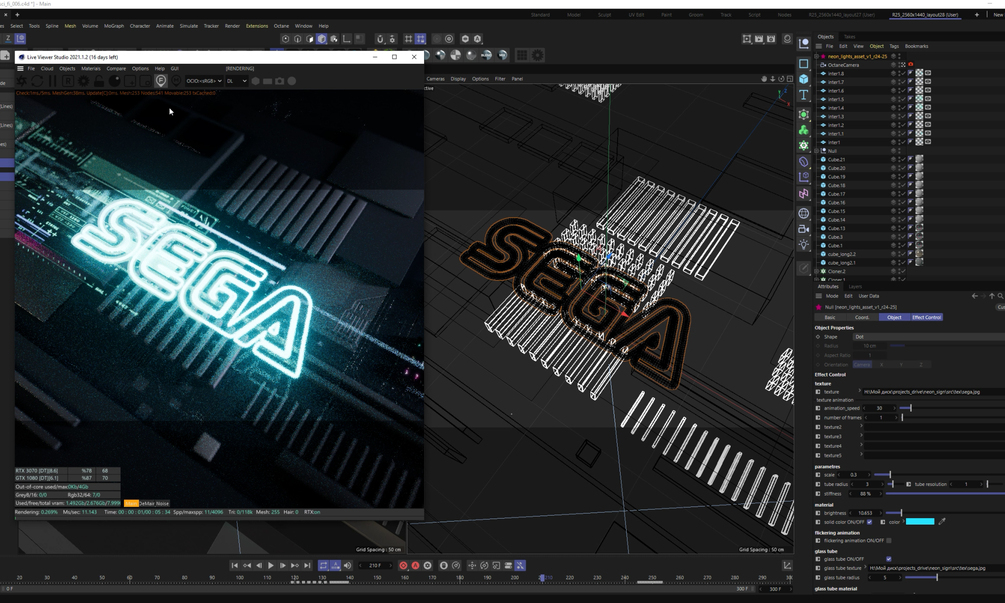The width and height of the screenshot is (1005, 603).
Task: Select the Coord. attribute tab
Action: [x=862, y=317]
